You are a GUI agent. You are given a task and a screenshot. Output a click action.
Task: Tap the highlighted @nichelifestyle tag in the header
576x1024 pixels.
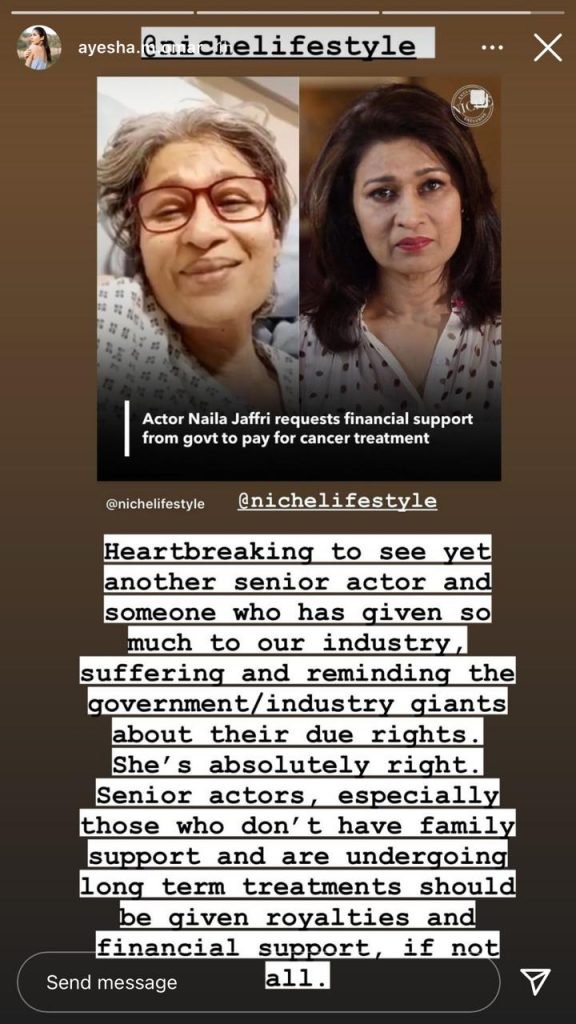pos(287,45)
